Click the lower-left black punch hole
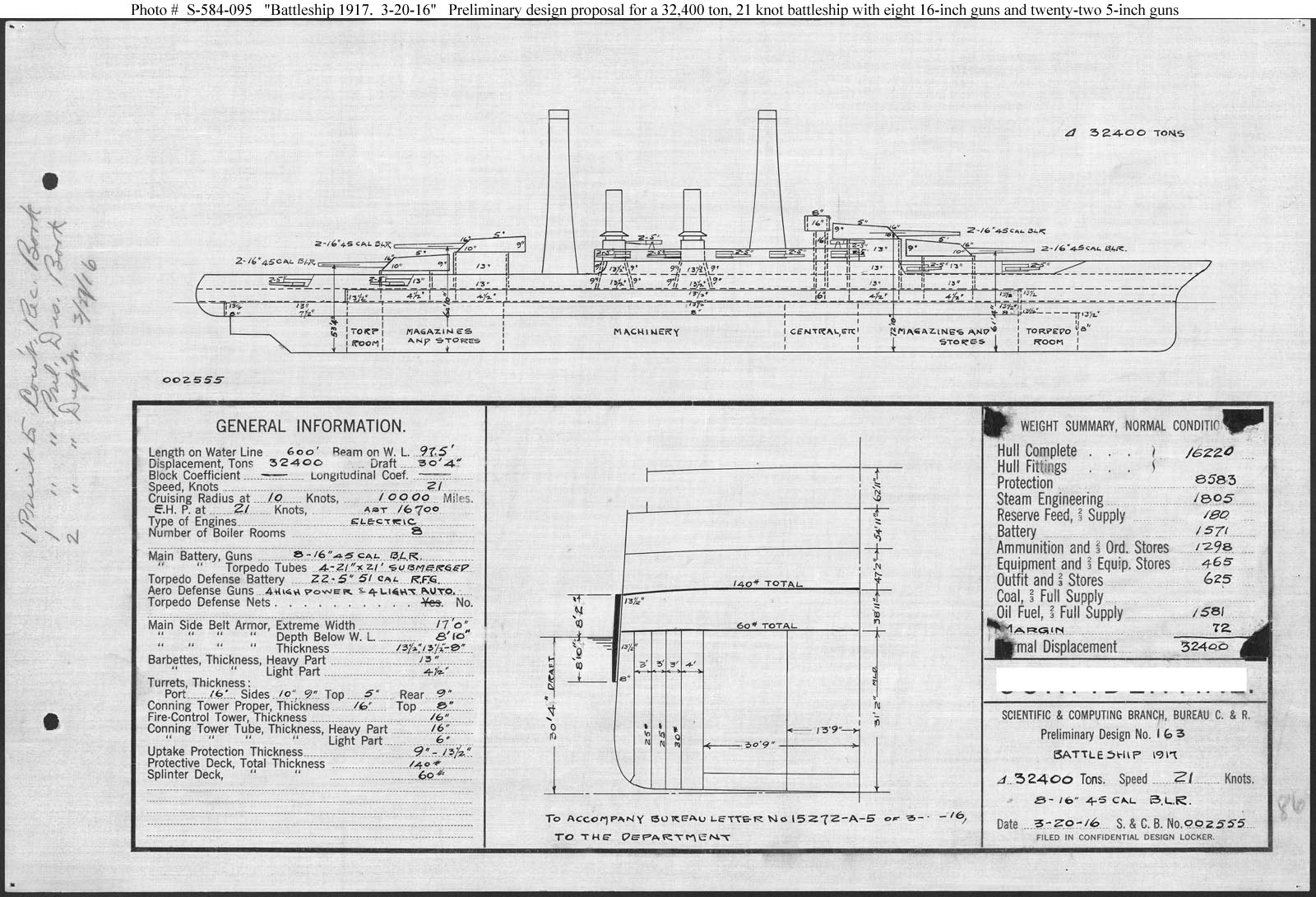The height and width of the screenshot is (897, 1316). [49, 723]
